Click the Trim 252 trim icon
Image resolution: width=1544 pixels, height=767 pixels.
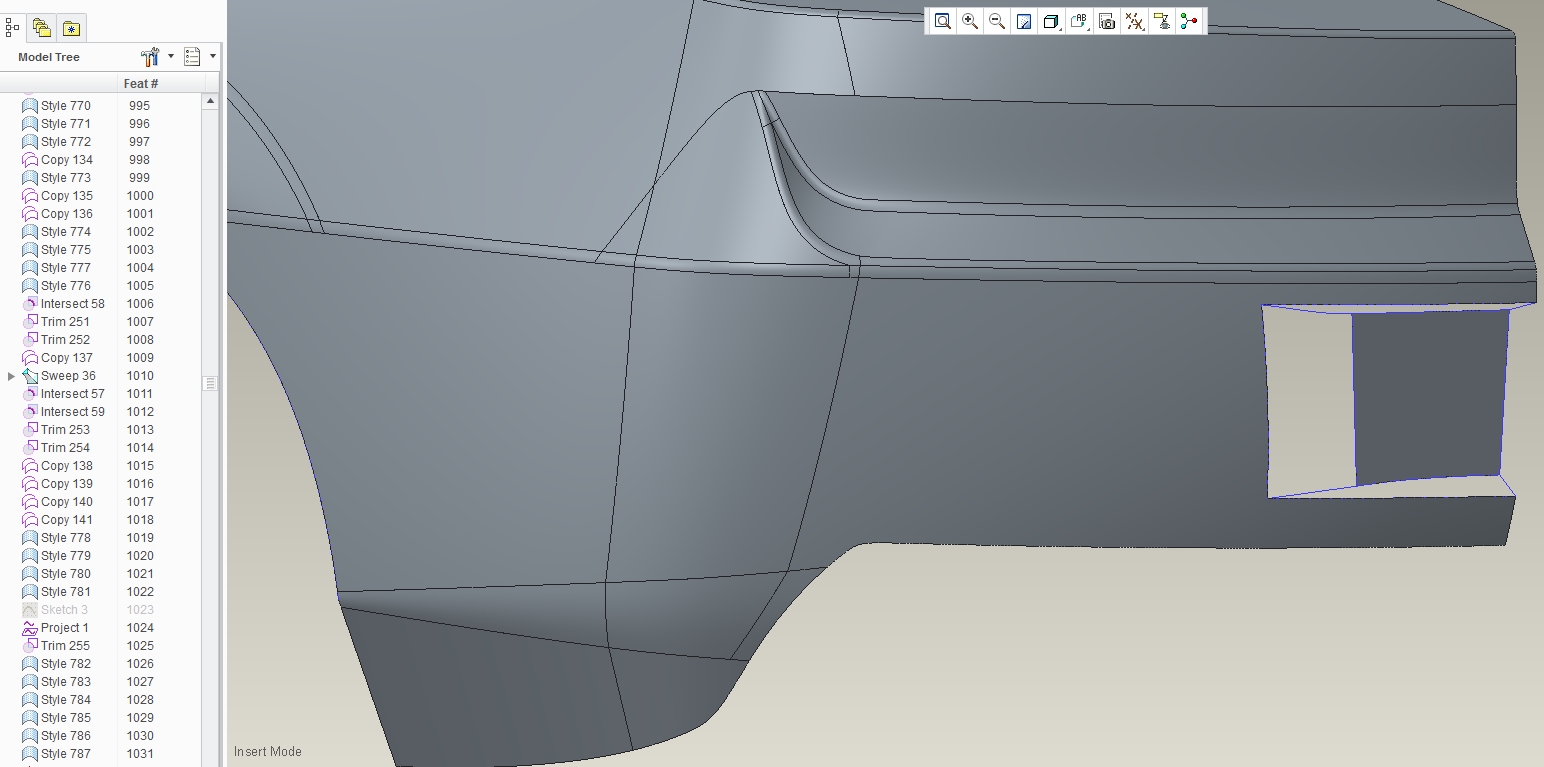(x=30, y=340)
